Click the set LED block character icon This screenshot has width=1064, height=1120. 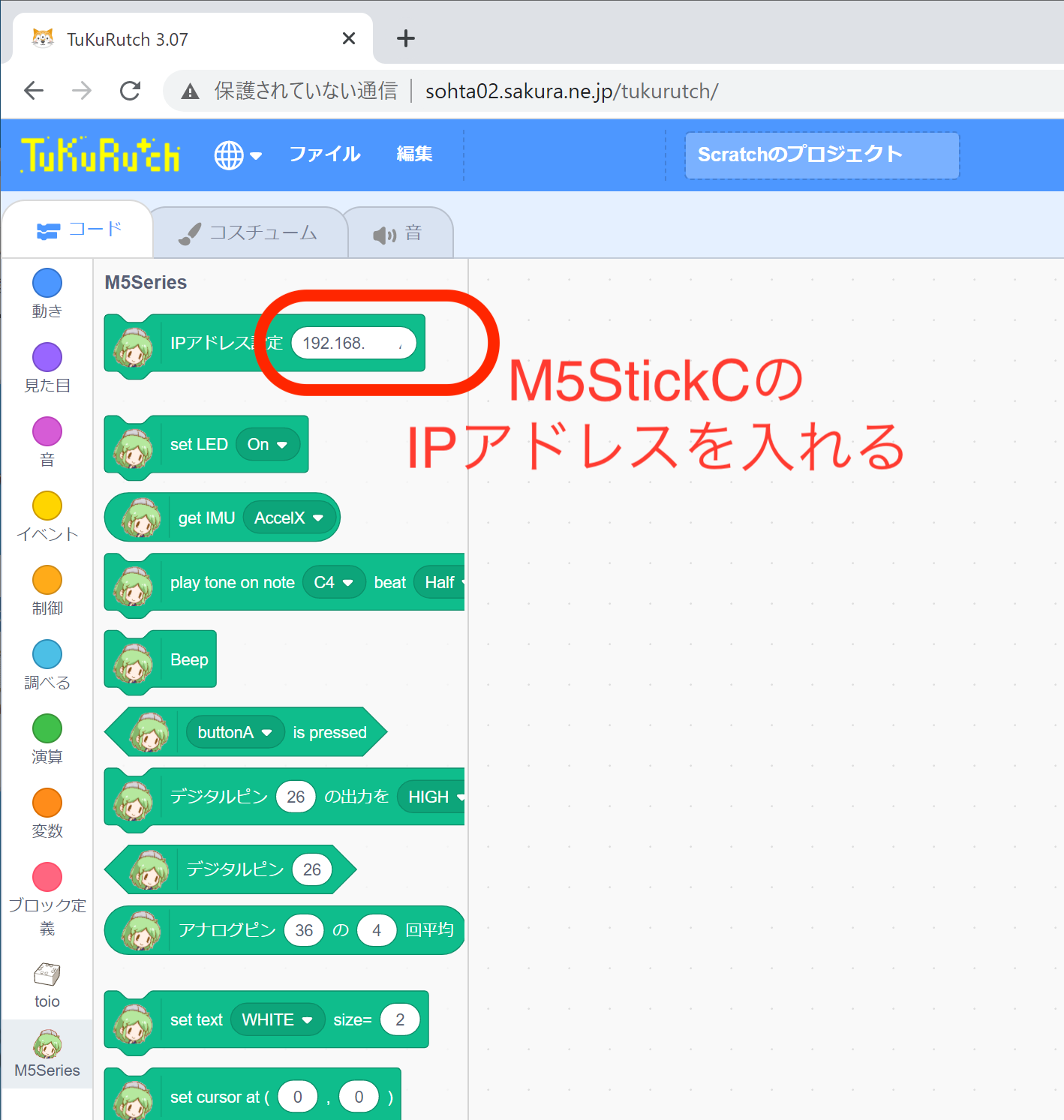(x=133, y=447)
